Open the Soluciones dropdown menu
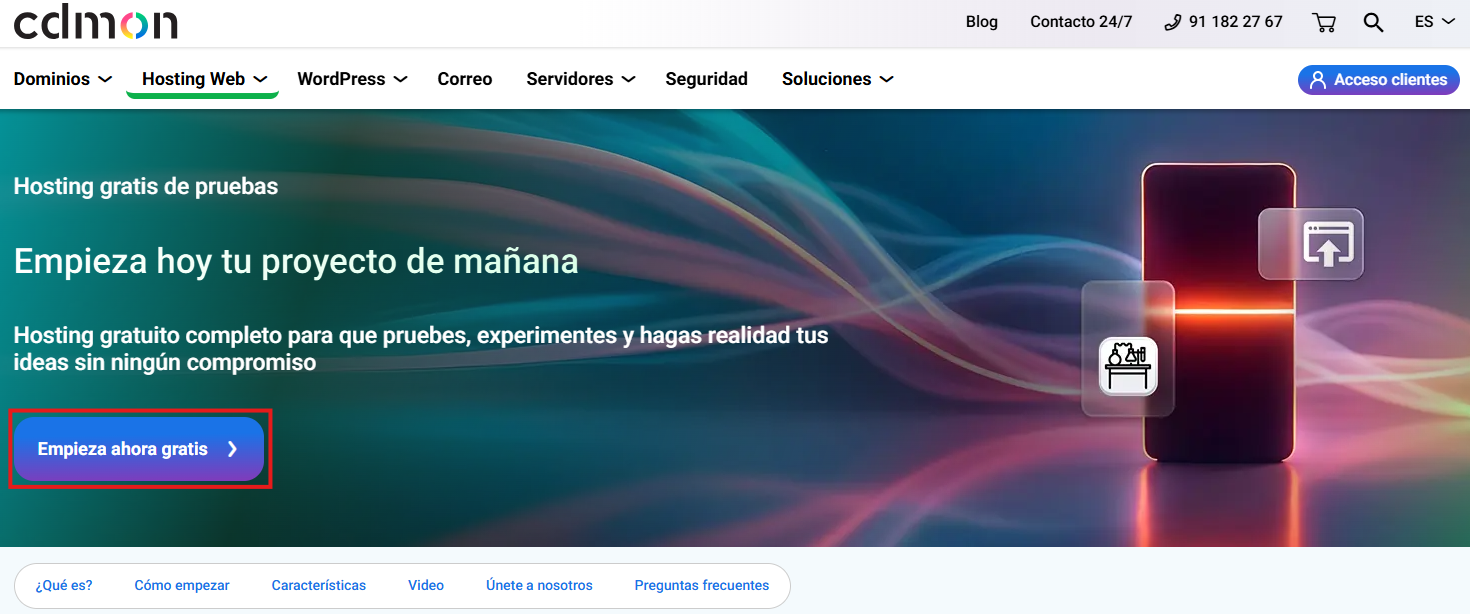 (x=837, y=79)
